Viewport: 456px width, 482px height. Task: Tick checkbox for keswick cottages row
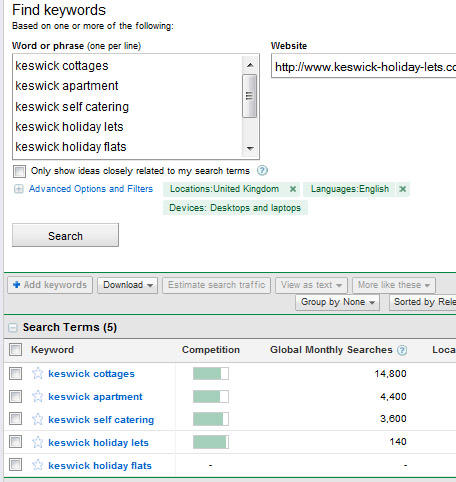tap(15, 373)
